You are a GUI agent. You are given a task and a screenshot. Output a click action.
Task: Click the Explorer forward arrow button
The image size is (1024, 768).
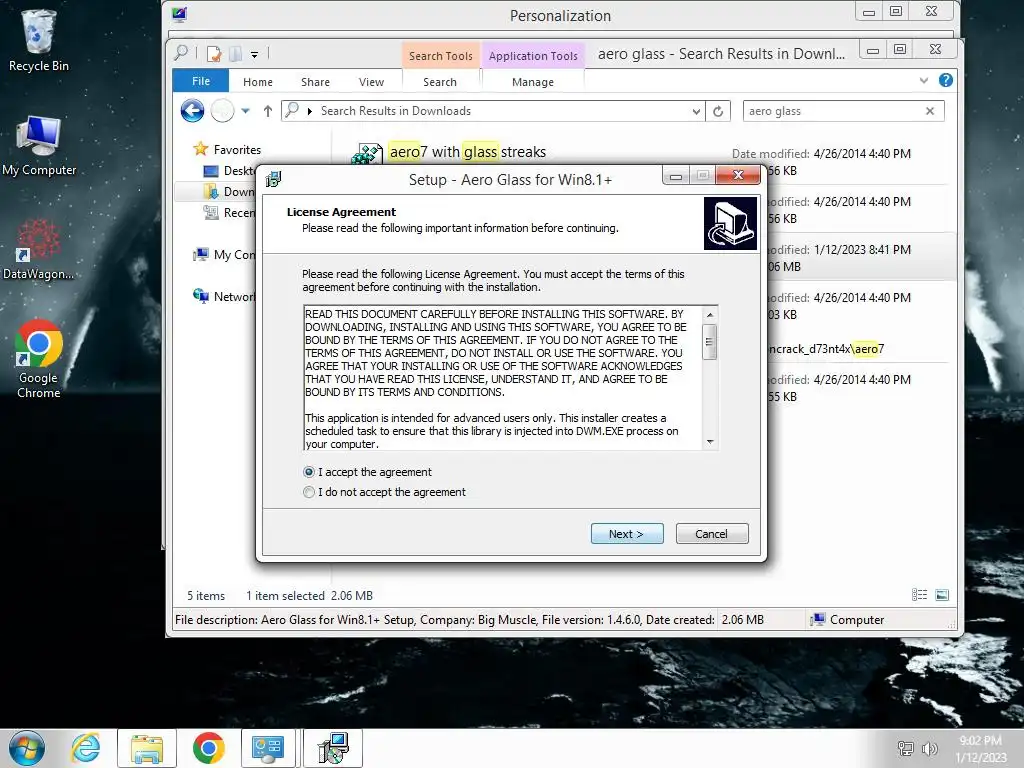point(222,111)
